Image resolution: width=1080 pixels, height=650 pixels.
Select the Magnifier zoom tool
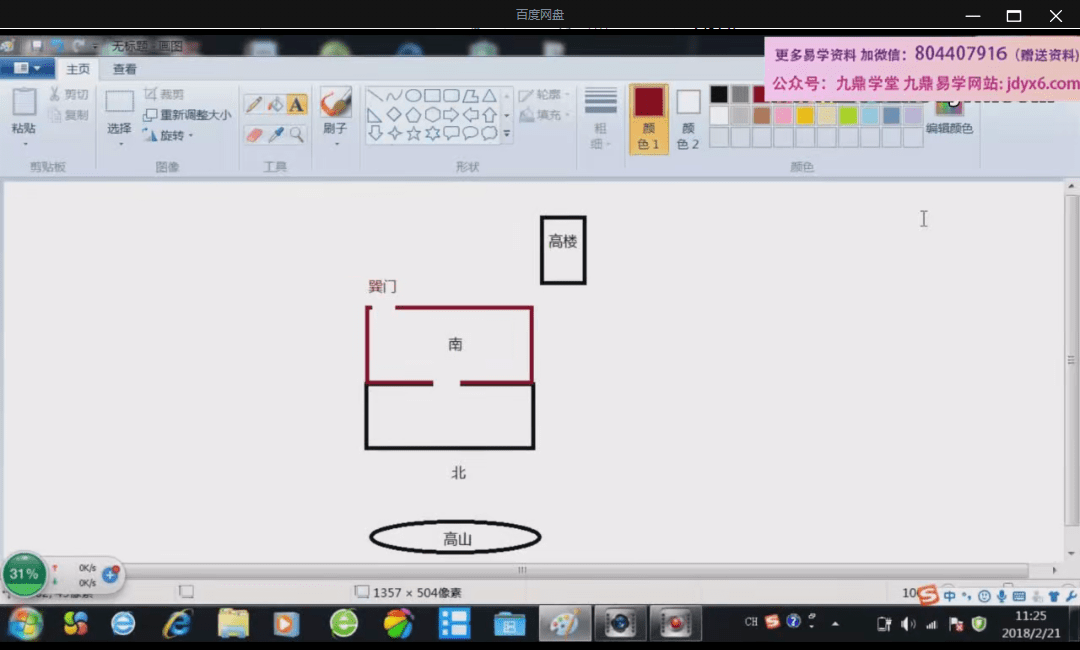pos(297,134)
